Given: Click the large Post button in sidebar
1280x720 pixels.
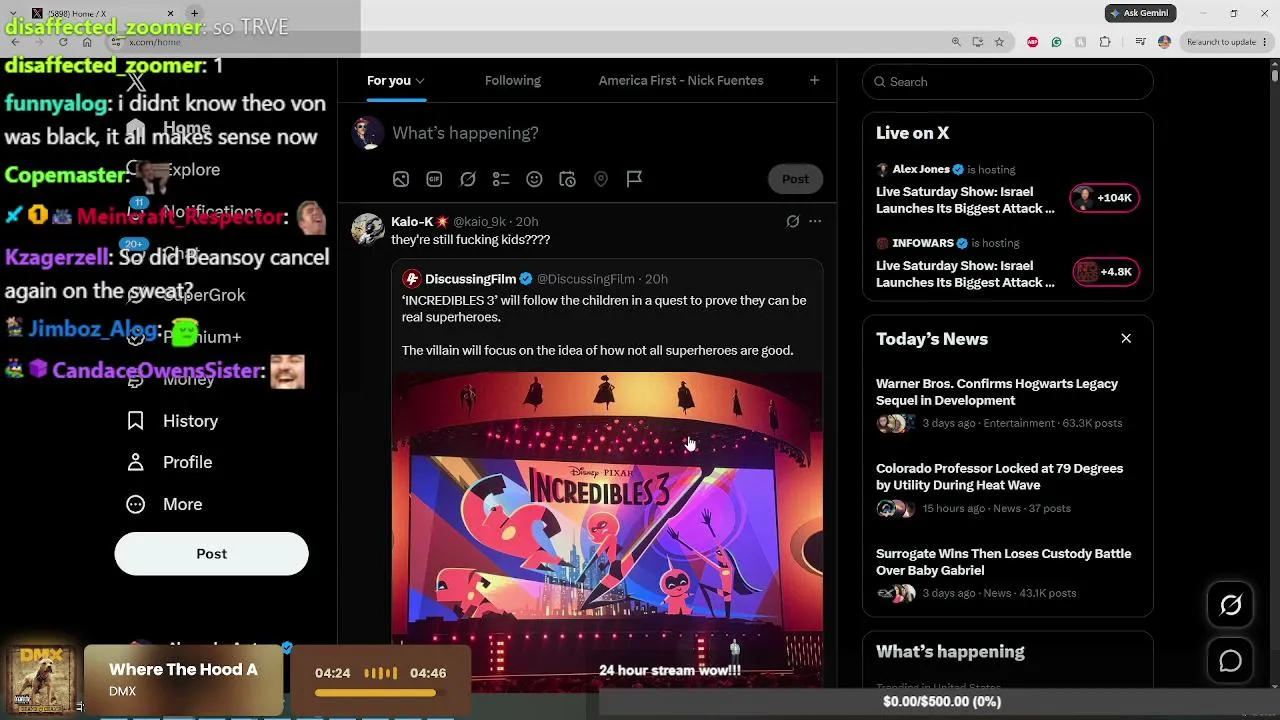Looking at the screenshot, I should 211,554.
